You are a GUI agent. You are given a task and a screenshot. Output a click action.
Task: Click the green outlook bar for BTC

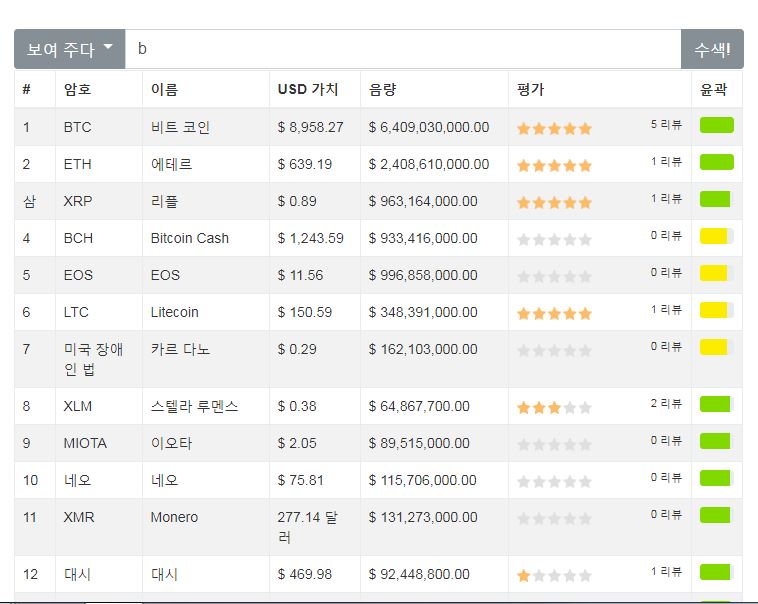pyautogui.click(x=716, y=126)
